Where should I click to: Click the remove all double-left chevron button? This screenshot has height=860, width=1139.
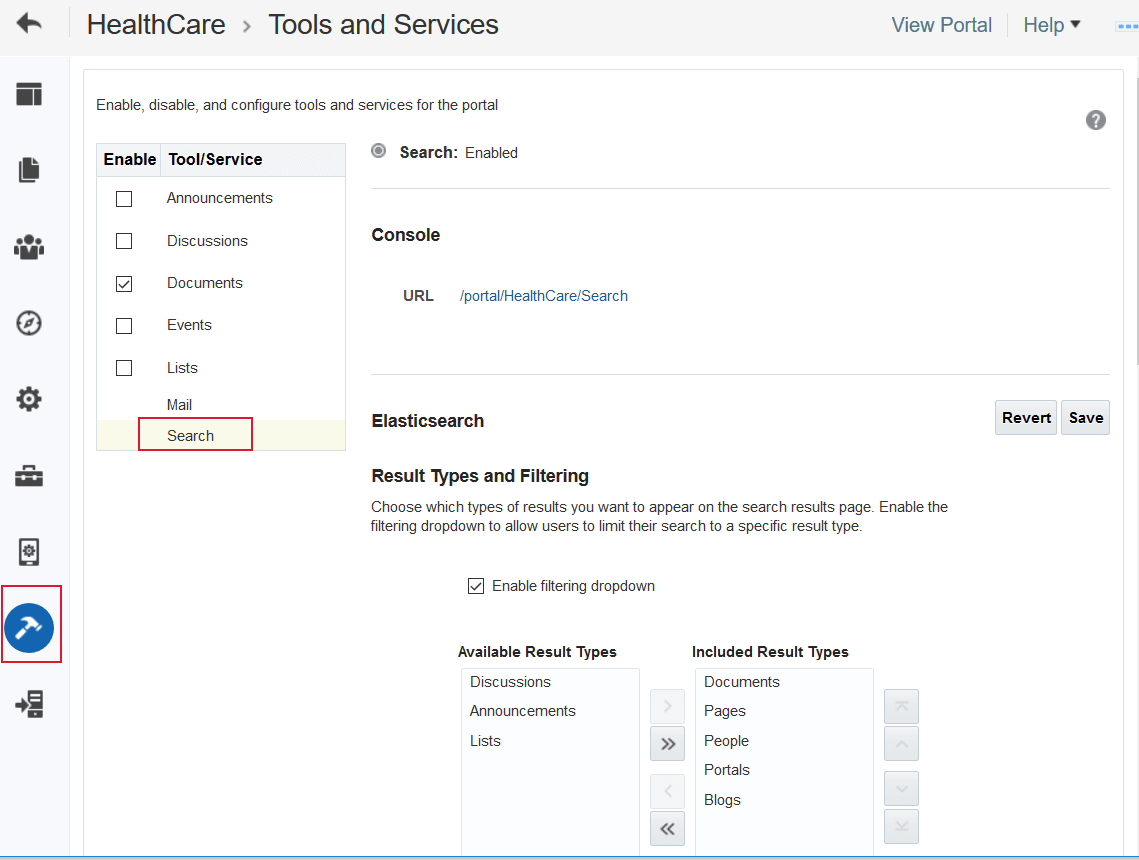coord(668,829)
